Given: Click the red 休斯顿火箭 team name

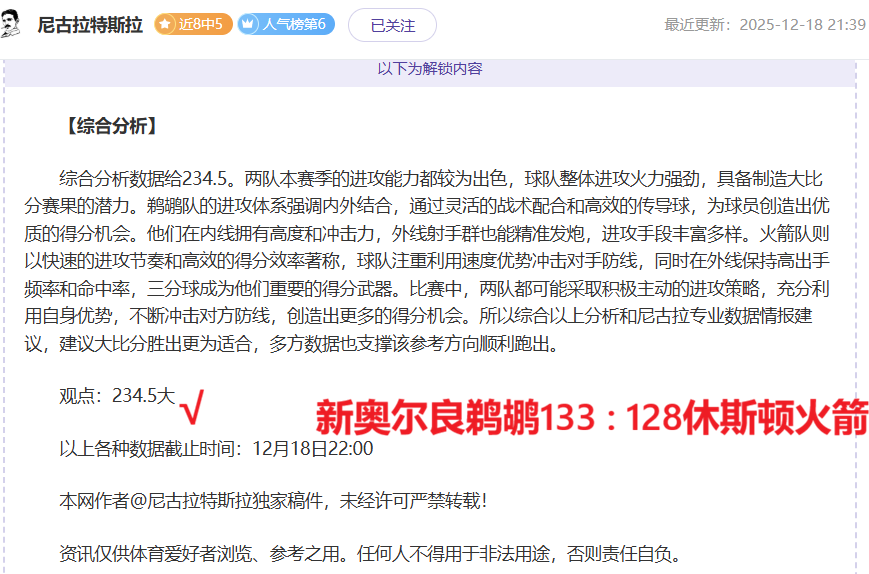Looking at the screenshot, I should point(777,418).
